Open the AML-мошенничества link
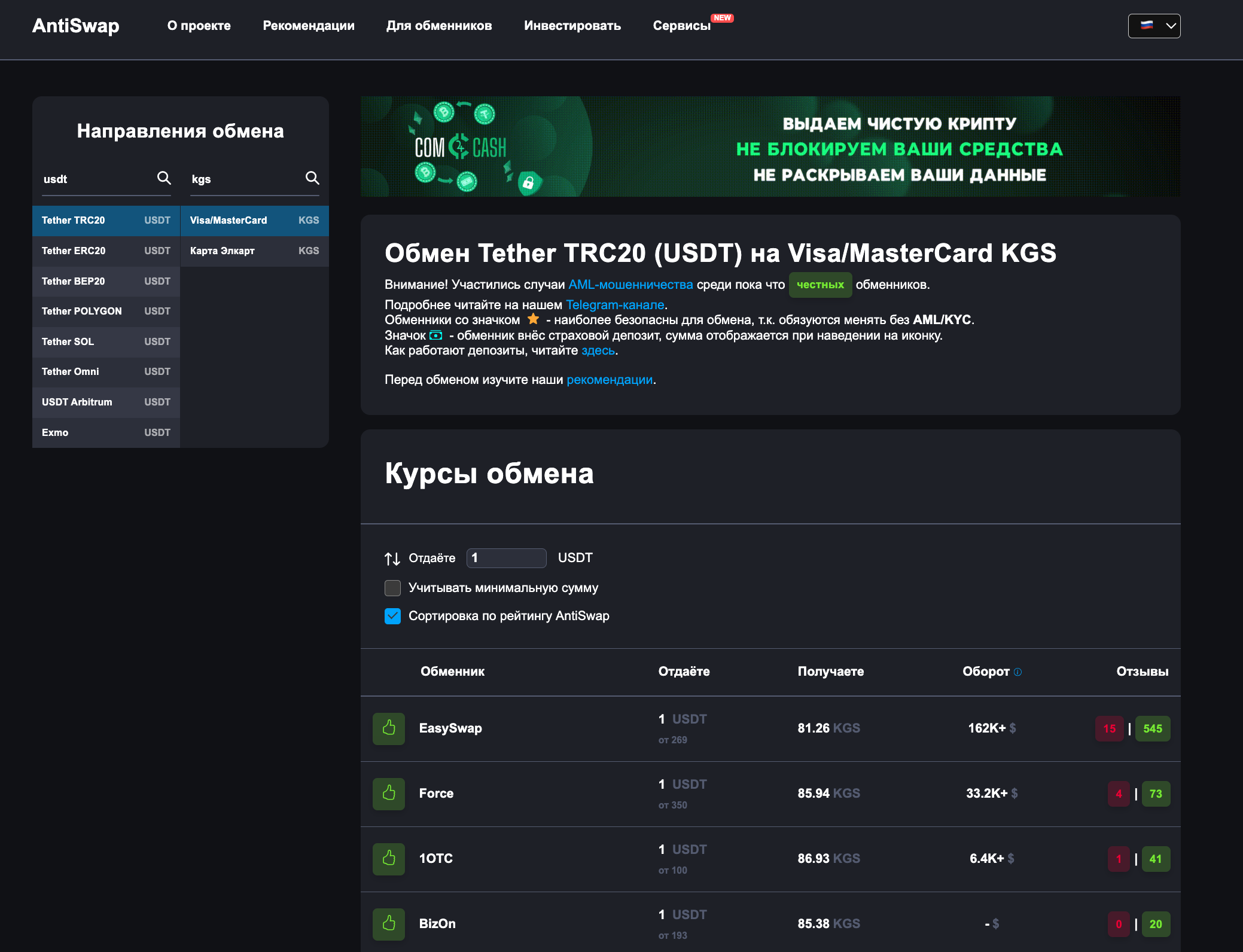Screen dimensions: 1243x952 630,285
